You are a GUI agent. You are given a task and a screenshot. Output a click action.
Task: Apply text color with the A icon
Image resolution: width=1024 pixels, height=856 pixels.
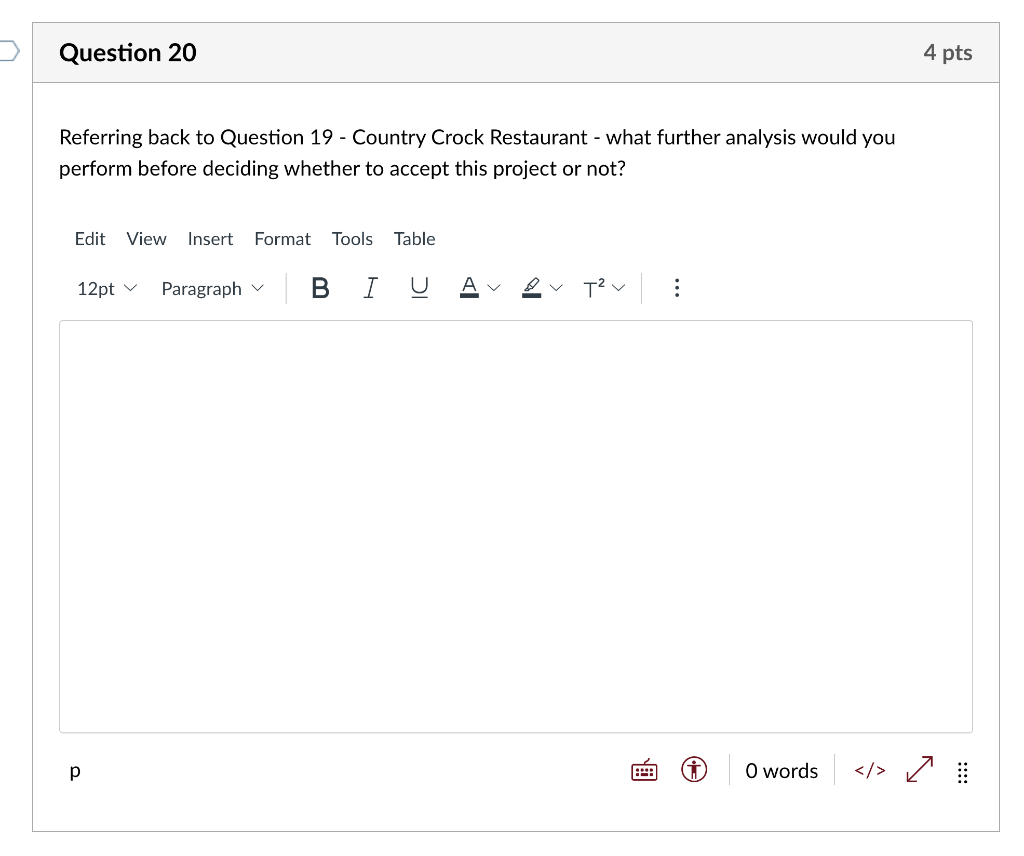click(469, 288)
